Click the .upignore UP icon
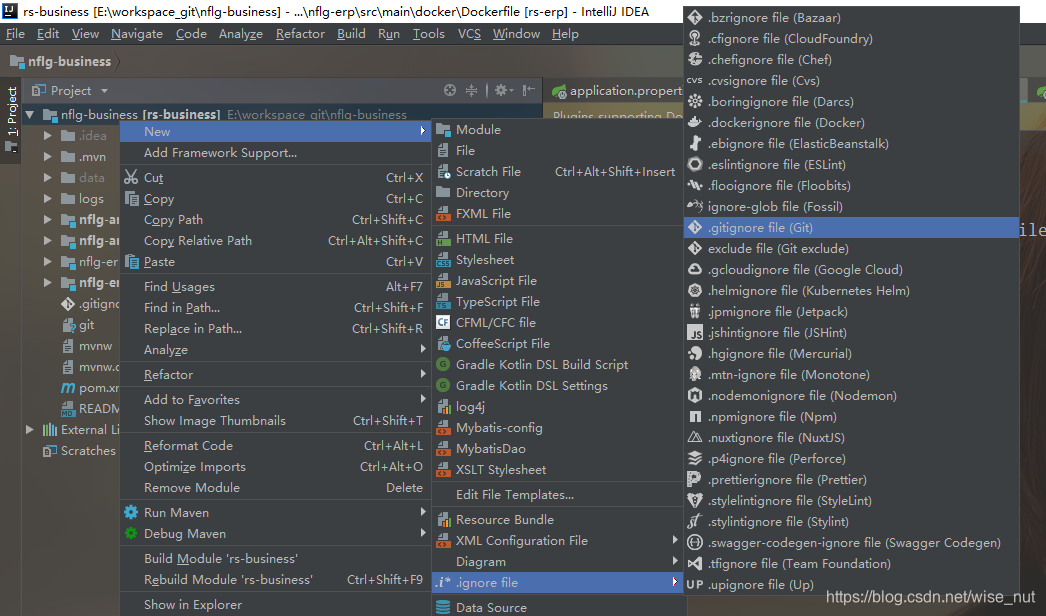The height and width of the screenshot is (616, 1046). (x=695, y=585)
